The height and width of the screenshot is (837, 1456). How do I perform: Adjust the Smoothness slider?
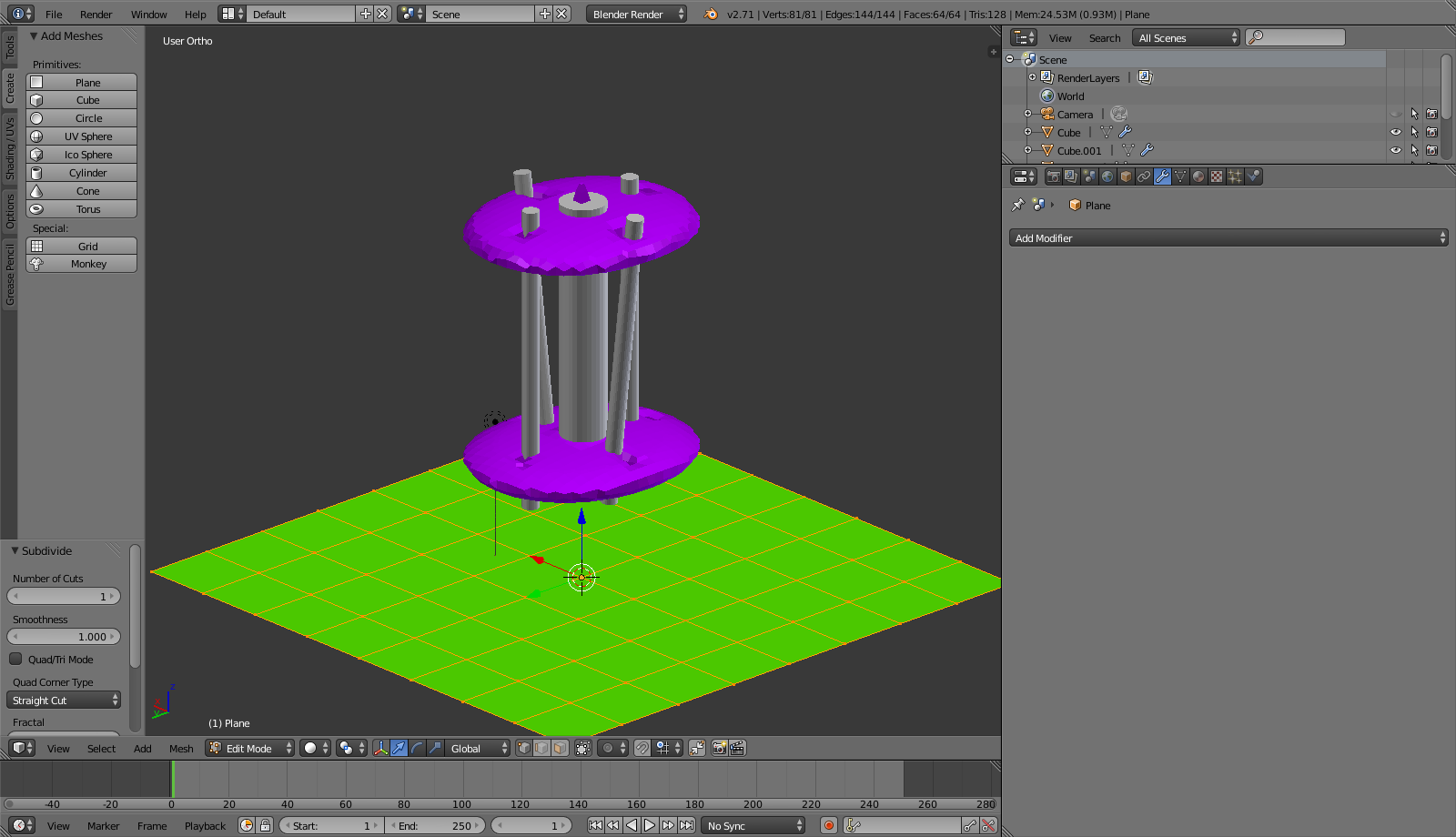coord(64,637)
